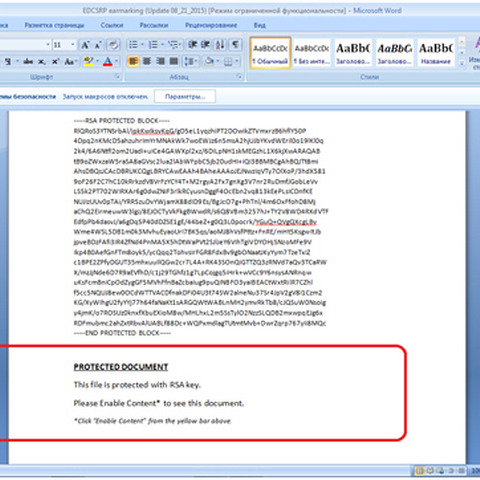Click '-----RSA PROTECTED BLOCK-----' line
The width and height of the screenshot is (480, 480).
(122, 121)
